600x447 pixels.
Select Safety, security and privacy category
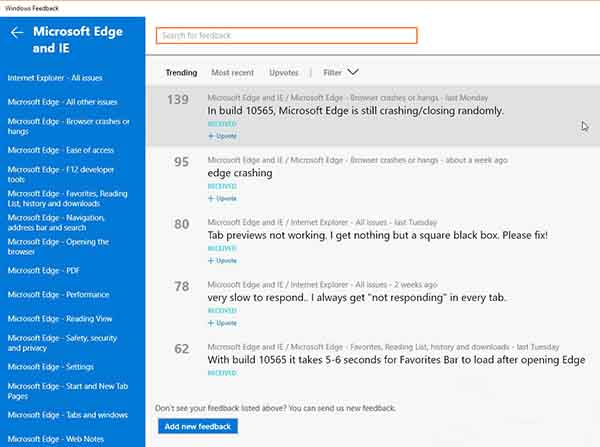(x=62, y=343)
